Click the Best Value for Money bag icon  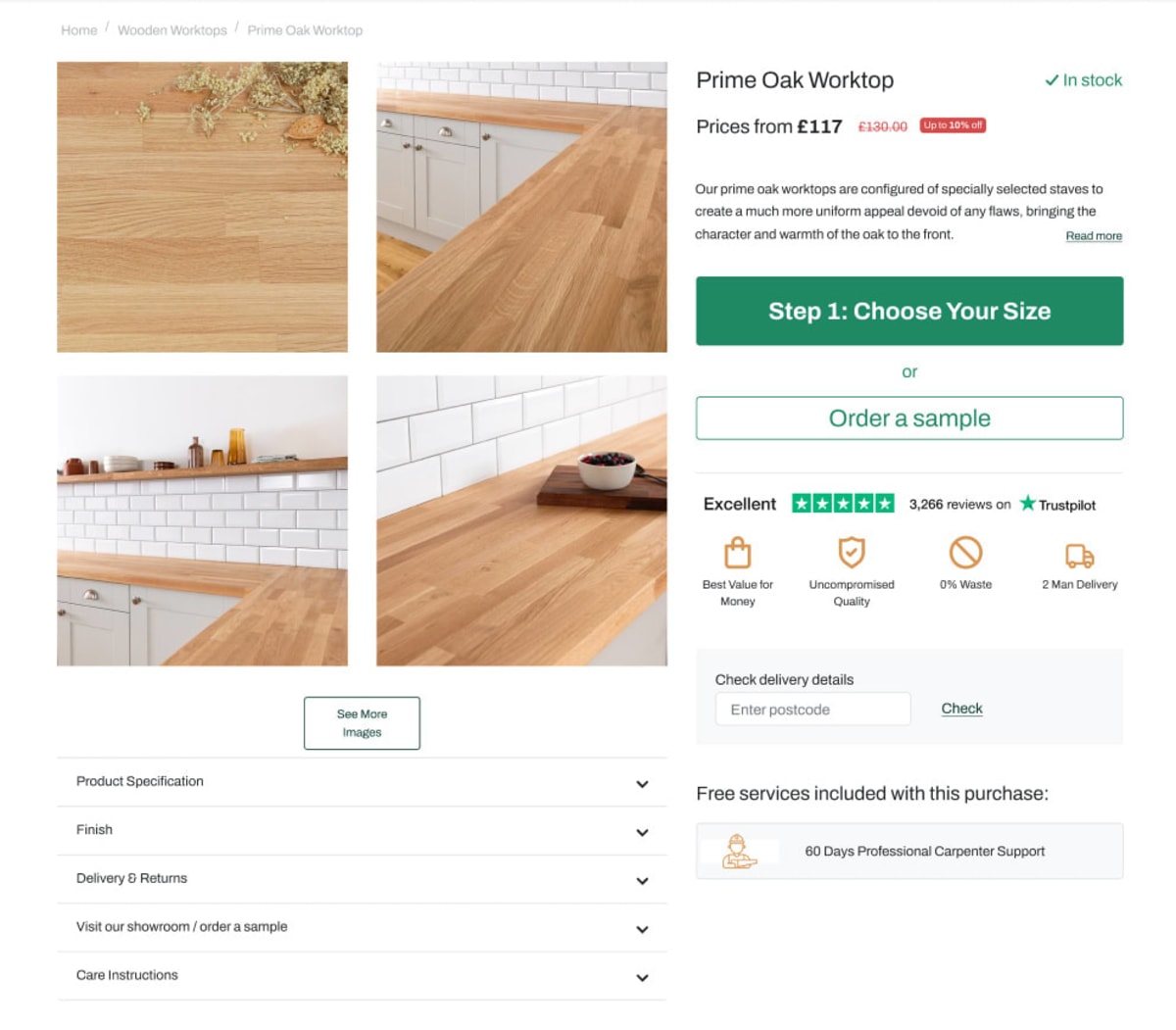point(737,553)
